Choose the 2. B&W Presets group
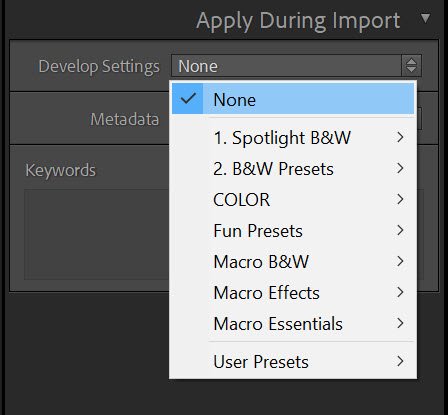Screen dimensions: 448x415 pyautogui.click(x=293, y=168)
